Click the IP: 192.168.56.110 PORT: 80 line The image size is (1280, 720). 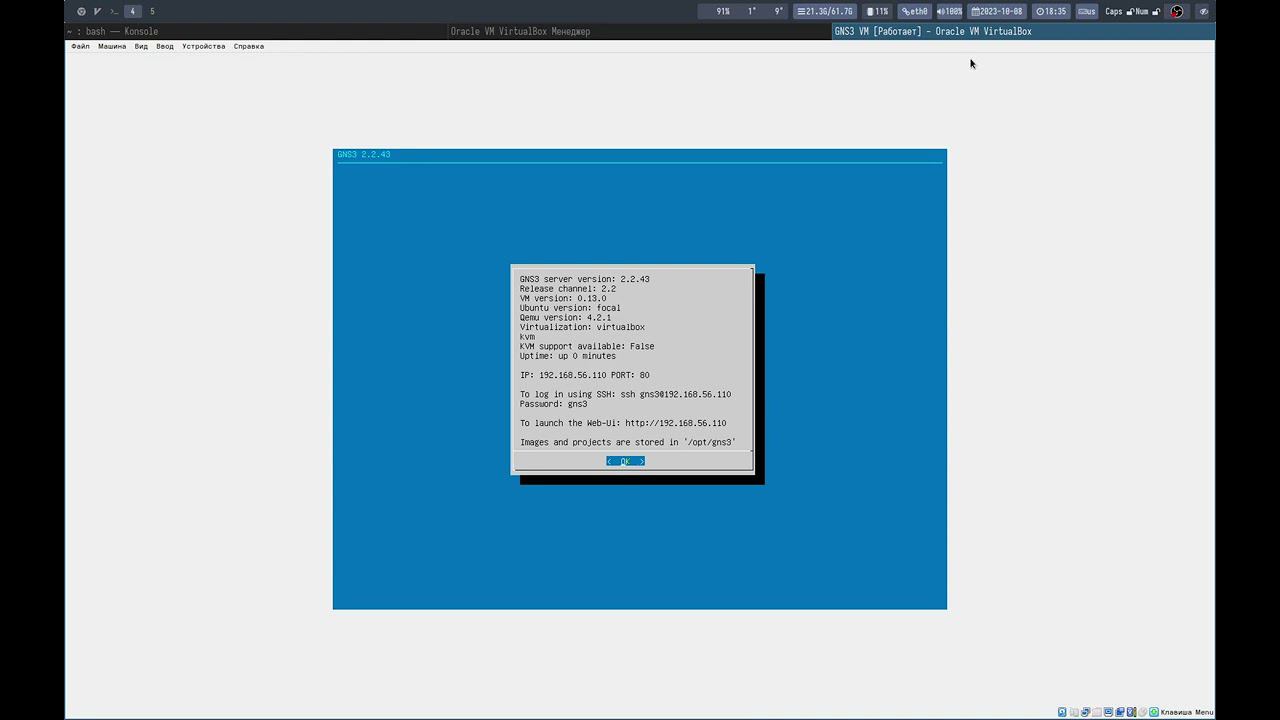pyautogui.click(x=584, y=375)
